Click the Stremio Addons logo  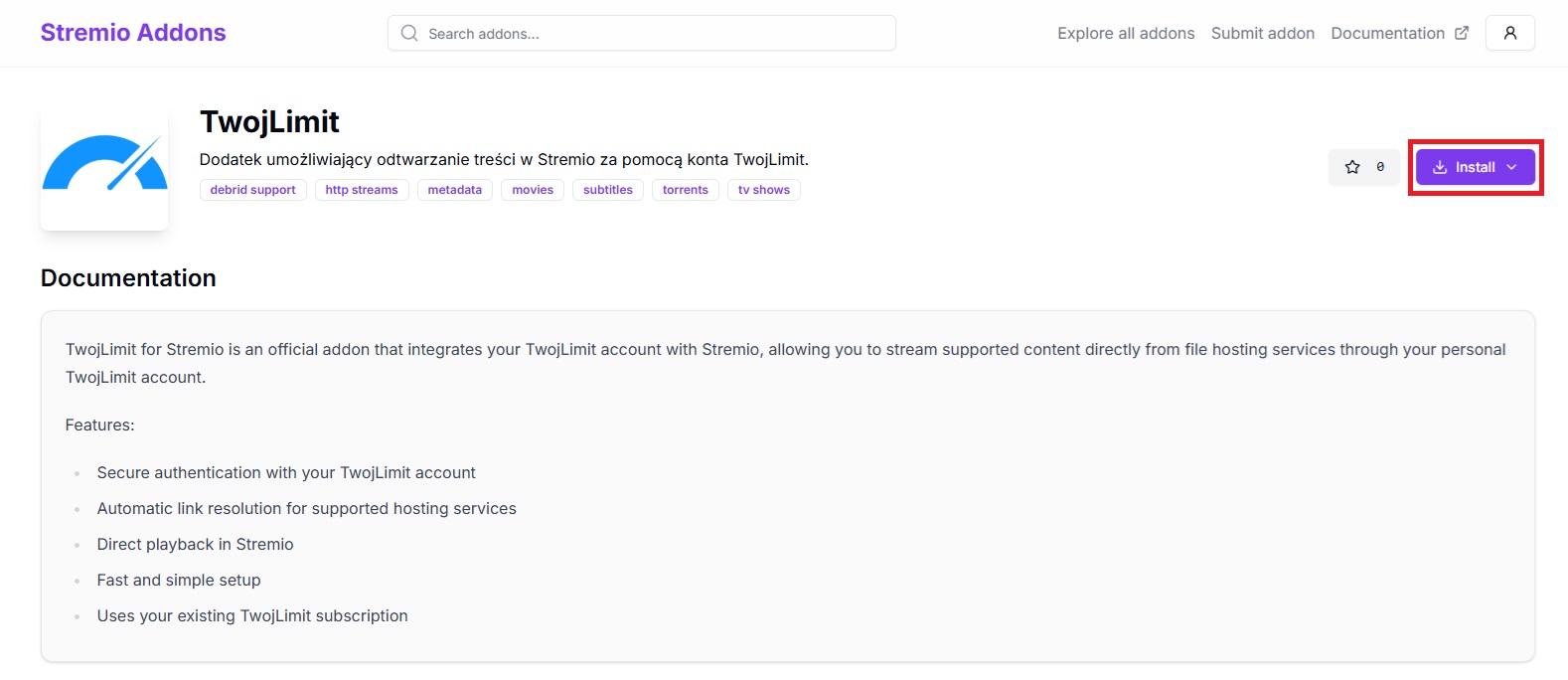[x=133, y=33]
